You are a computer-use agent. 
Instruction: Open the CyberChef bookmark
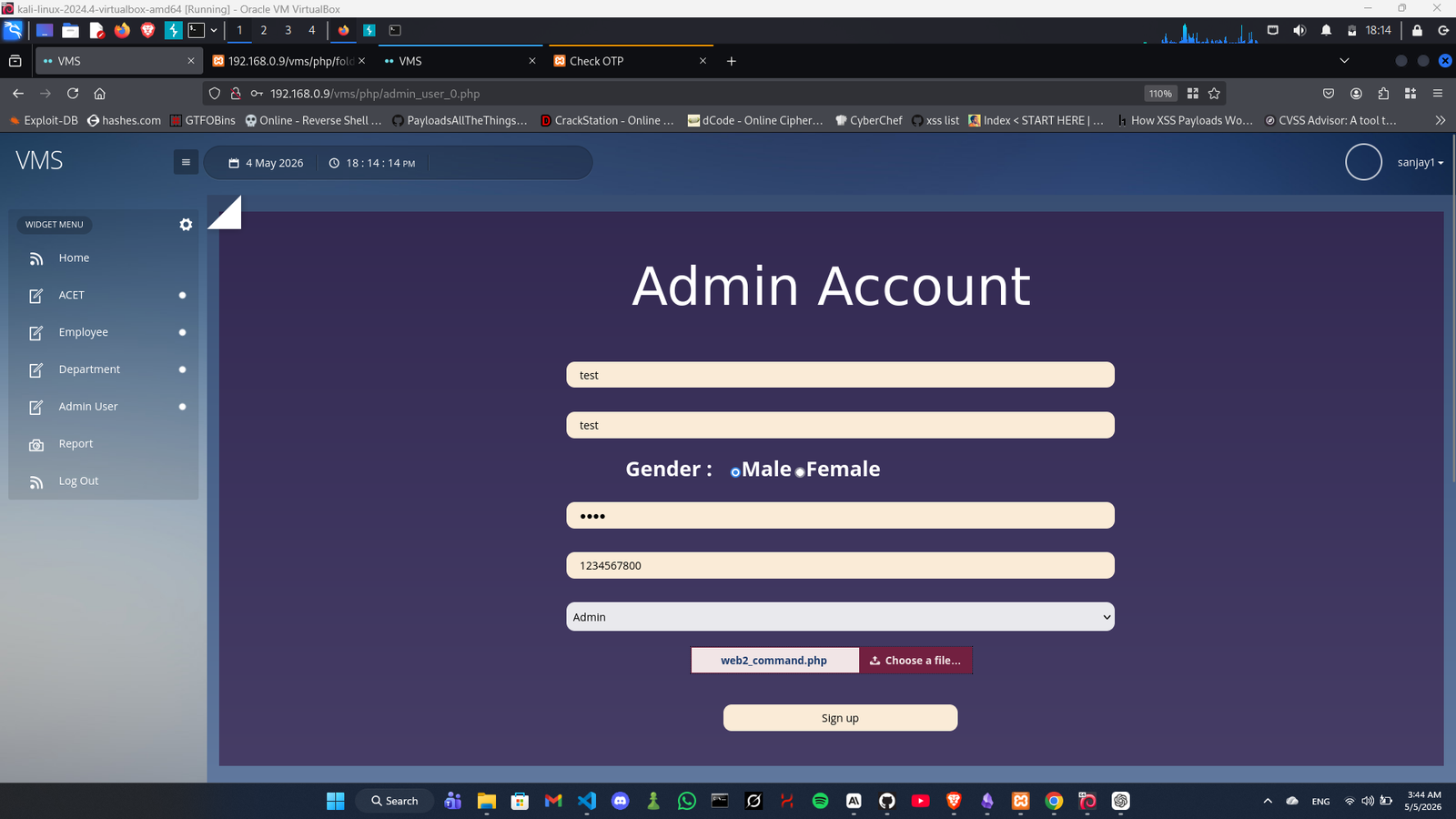coord(869,120)
